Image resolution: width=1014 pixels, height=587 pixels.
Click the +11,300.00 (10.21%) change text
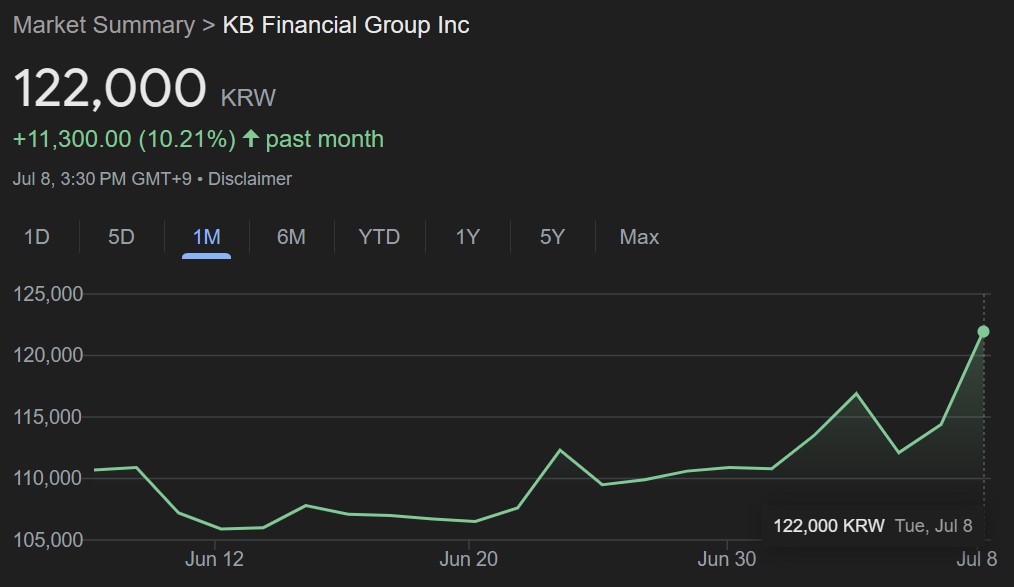click(124, 139)
